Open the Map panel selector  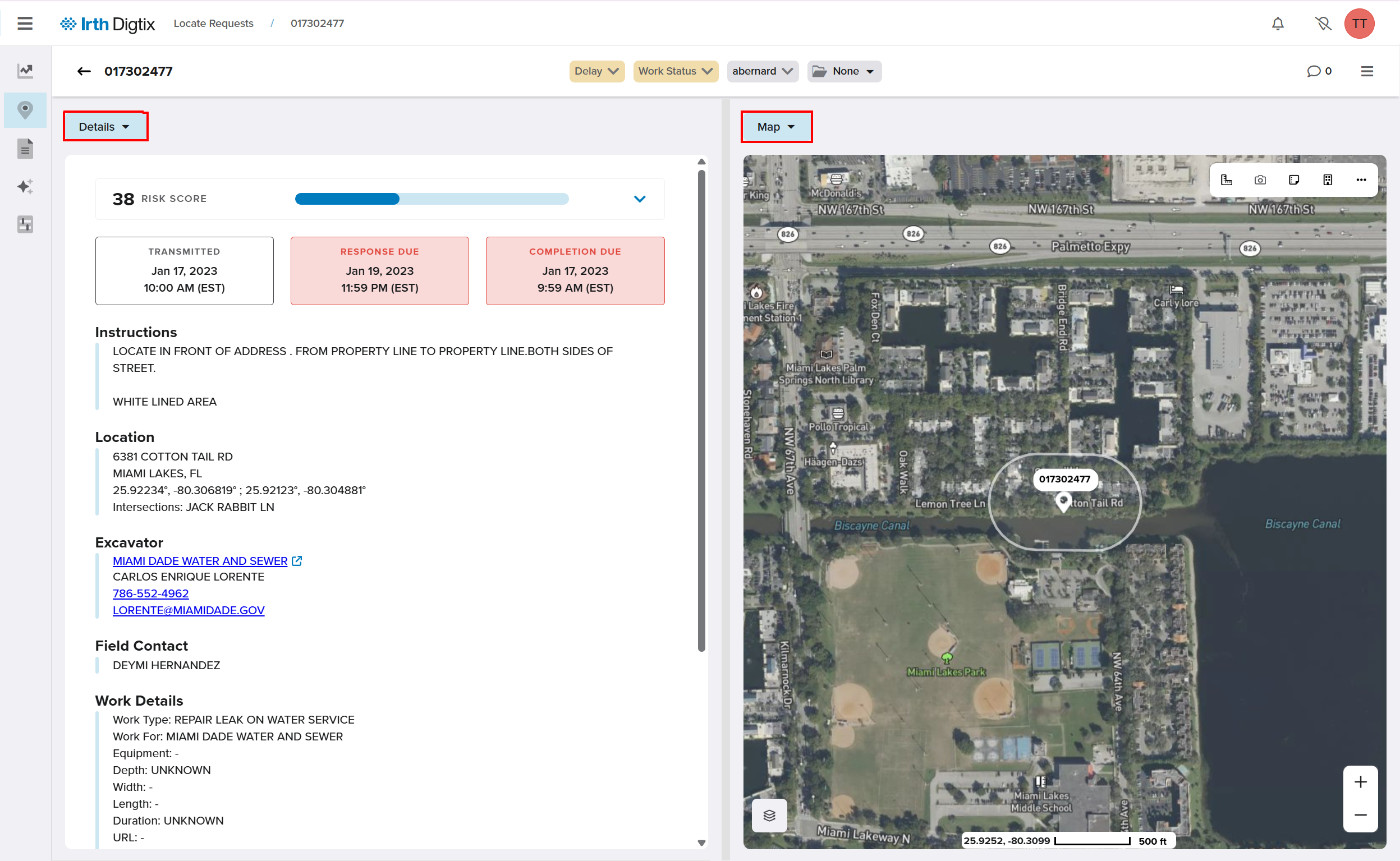pyautogui.click(x=776, y=126)
